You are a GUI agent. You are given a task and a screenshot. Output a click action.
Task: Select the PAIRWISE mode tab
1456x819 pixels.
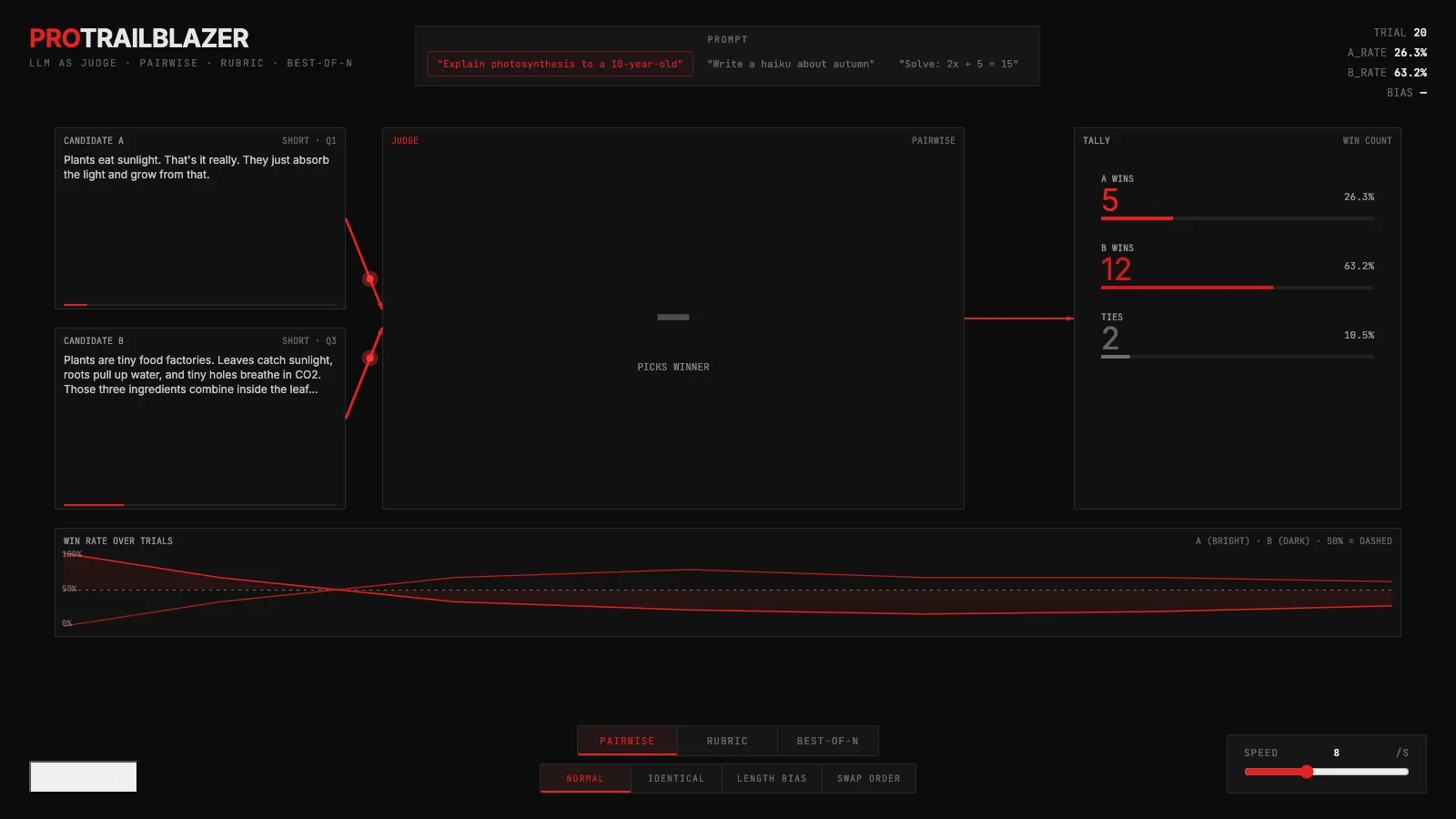pyautogui.click(x=627, y=740)
